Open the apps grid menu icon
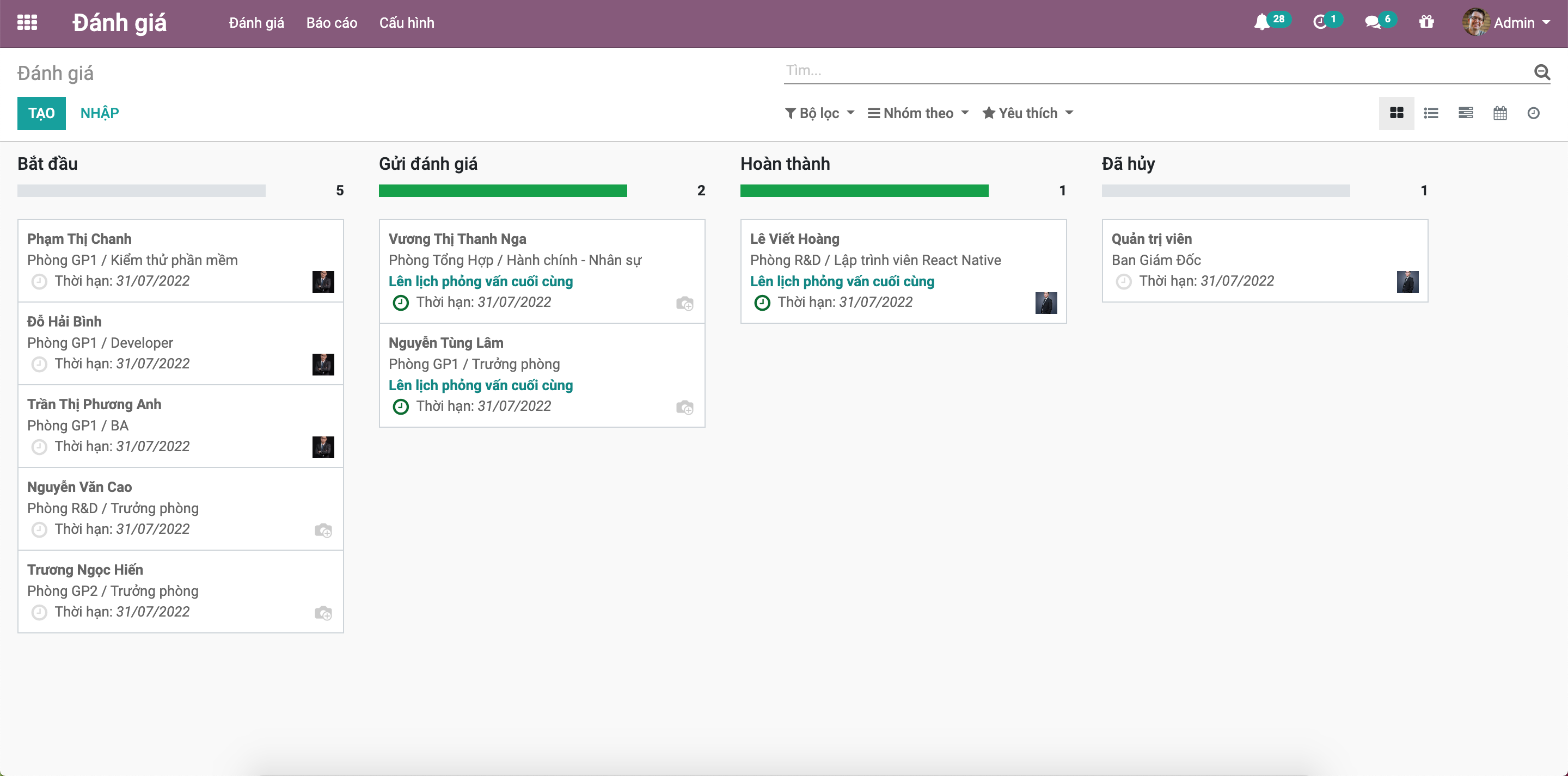Image resolution: width=1568 pixels, height=776 pixels. pos(27,22)
